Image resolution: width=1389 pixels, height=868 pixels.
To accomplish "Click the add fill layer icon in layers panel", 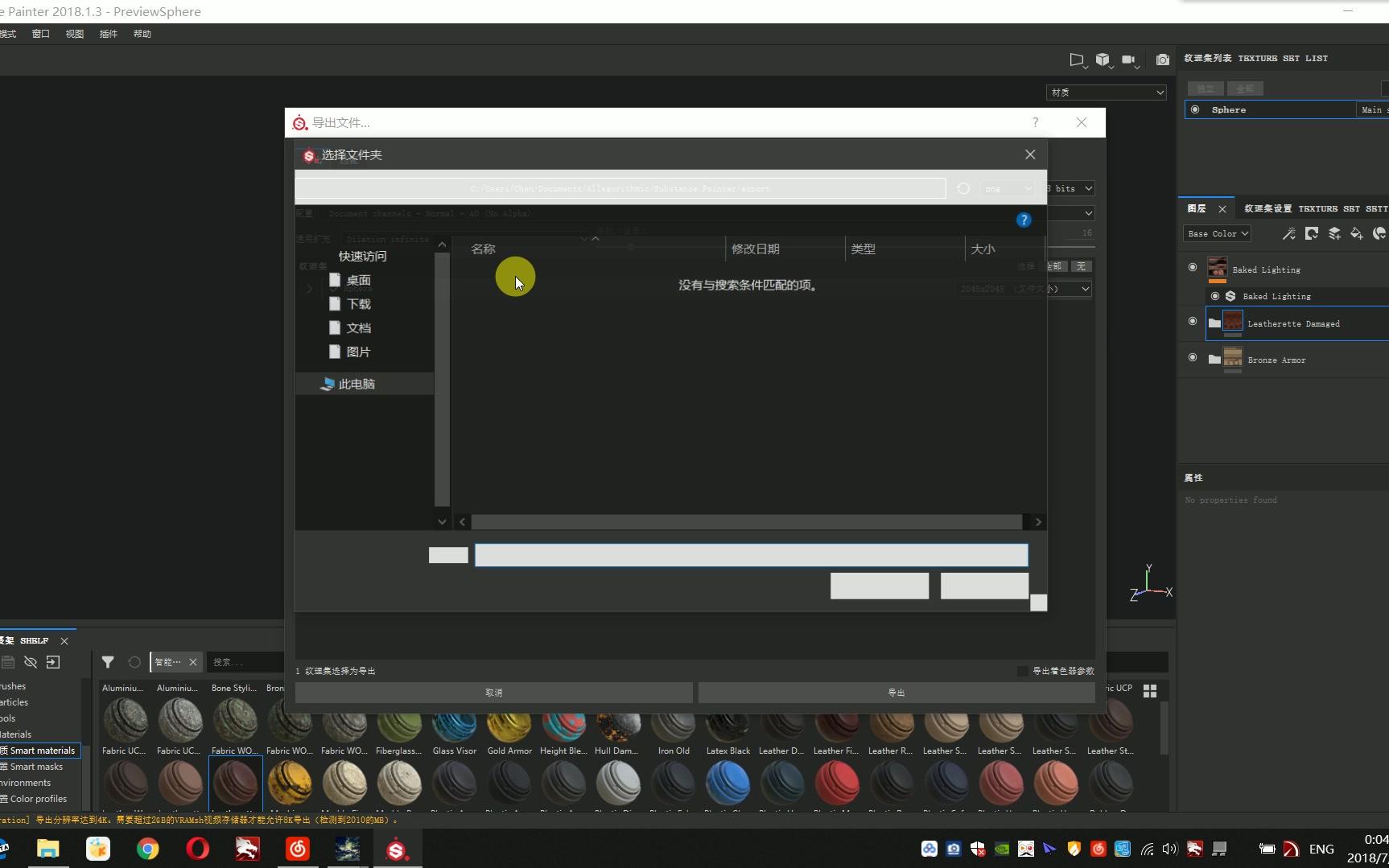I will tap(1357, 233).
